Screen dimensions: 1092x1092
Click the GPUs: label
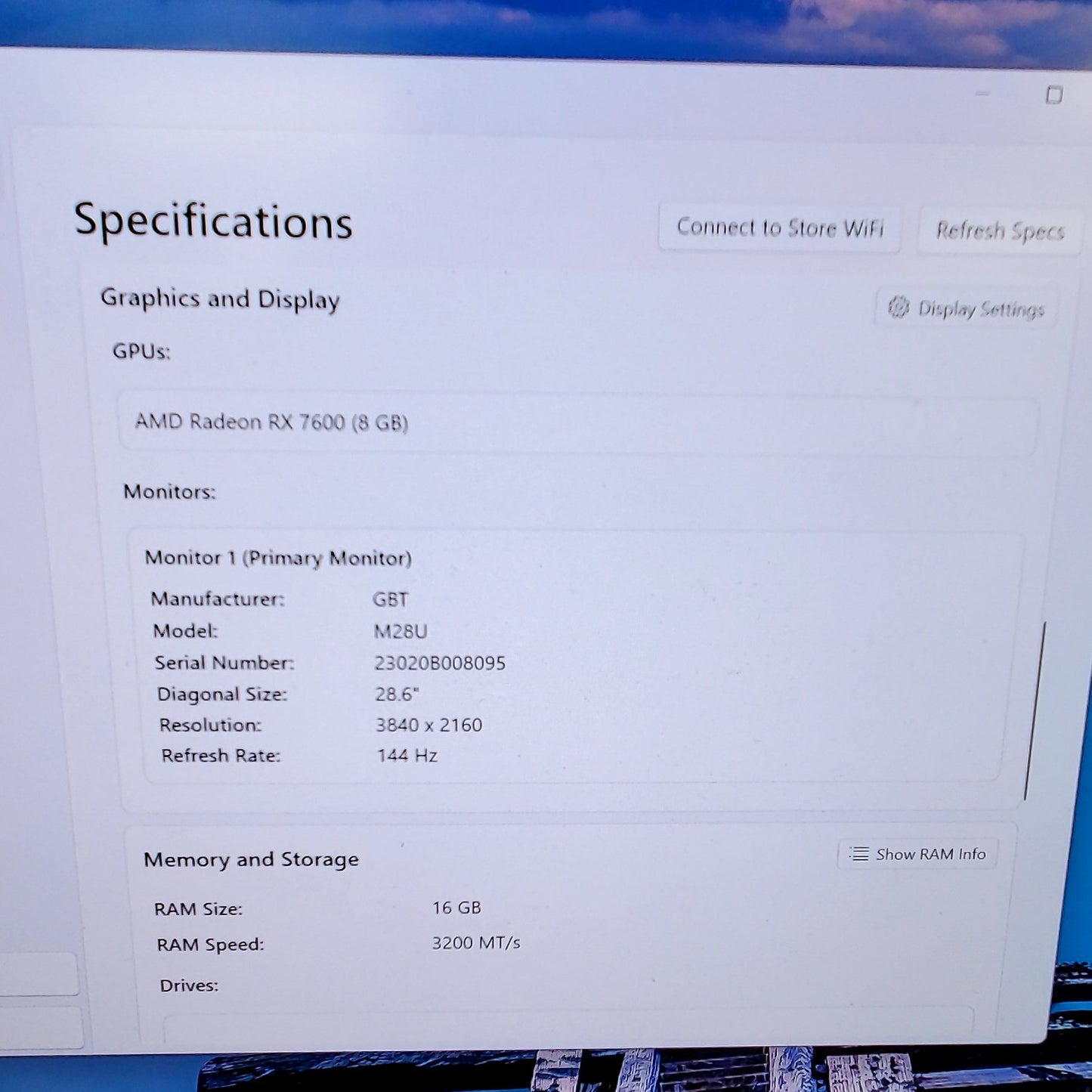pyautogui.click(x=141, y=352)
